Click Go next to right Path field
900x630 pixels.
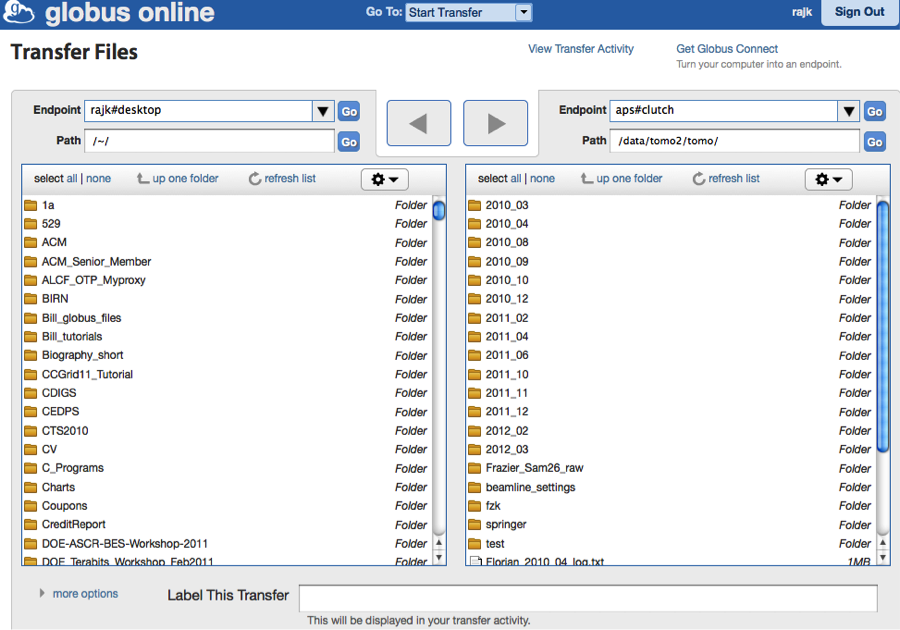pyautogui.click(x=875, y=142)
